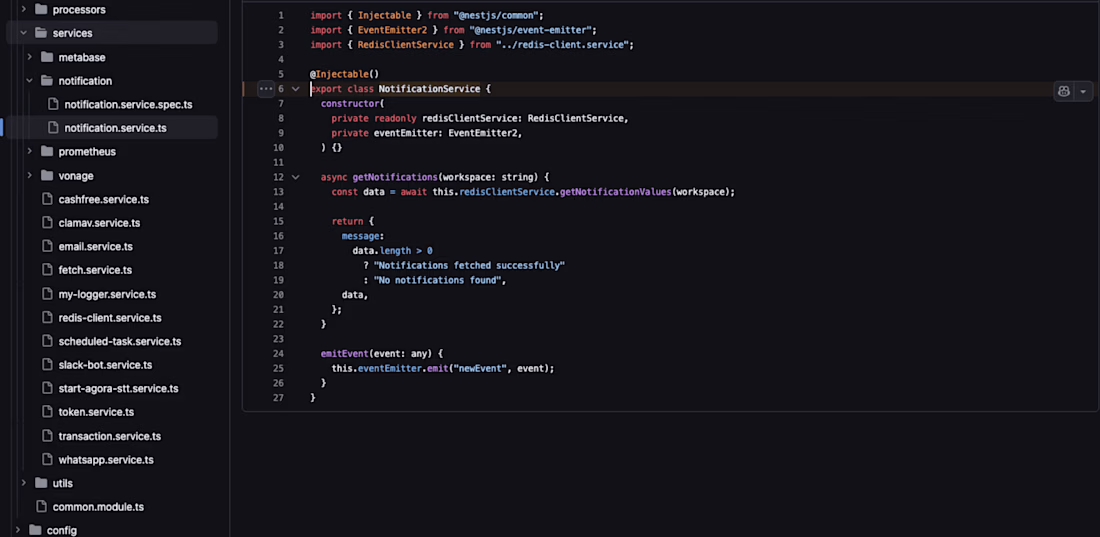Click file icon of whatsapp.service.ts
Screen dimensions: 1100x537
pyautogui.click(x=47, y=460)
